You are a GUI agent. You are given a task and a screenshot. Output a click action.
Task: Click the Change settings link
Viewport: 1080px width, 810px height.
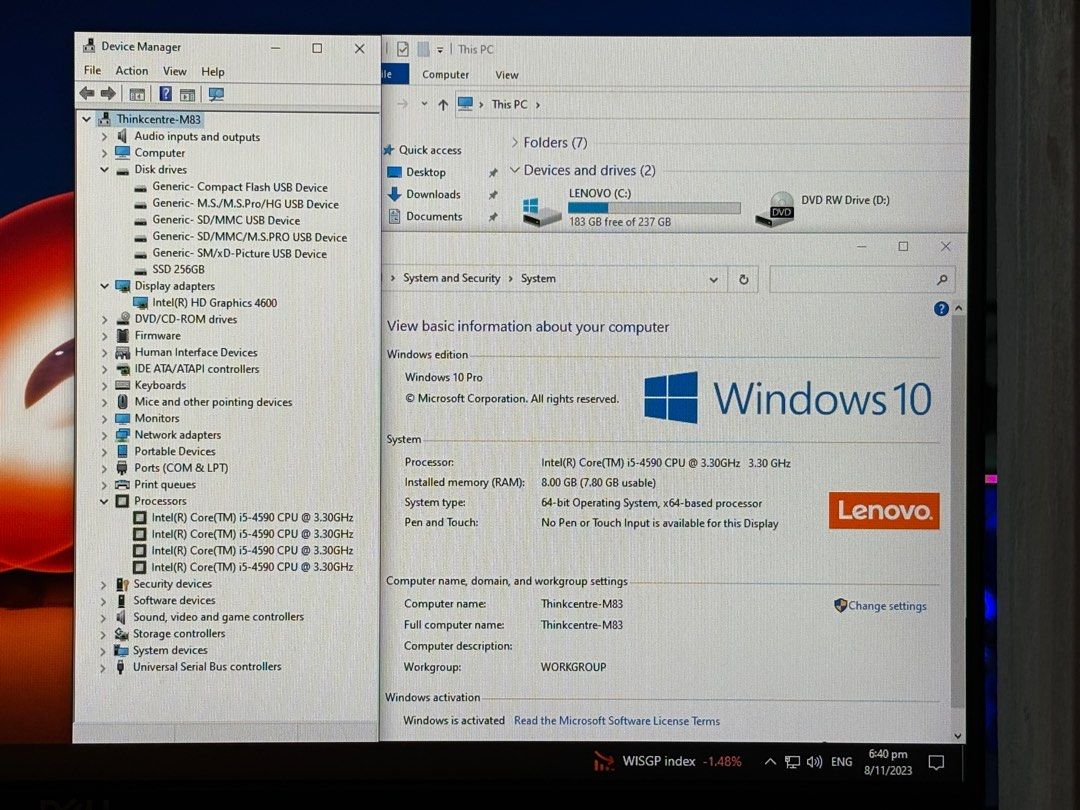tap(888, 605)
